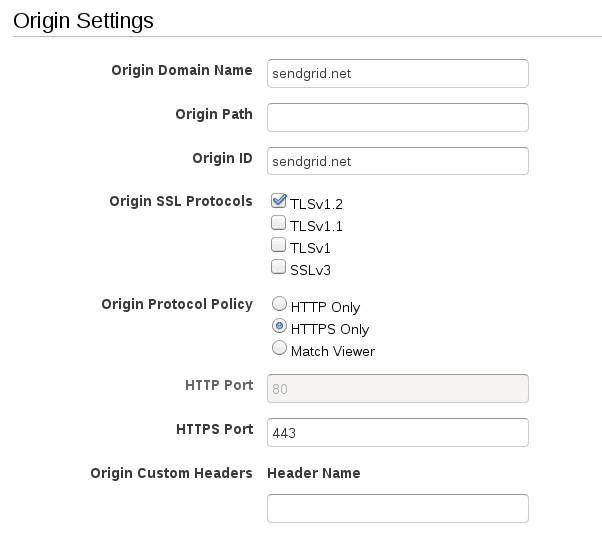This screenshot has height=538, width=602.
Task: Focus the empty Header Name input box
Action: 397,508
